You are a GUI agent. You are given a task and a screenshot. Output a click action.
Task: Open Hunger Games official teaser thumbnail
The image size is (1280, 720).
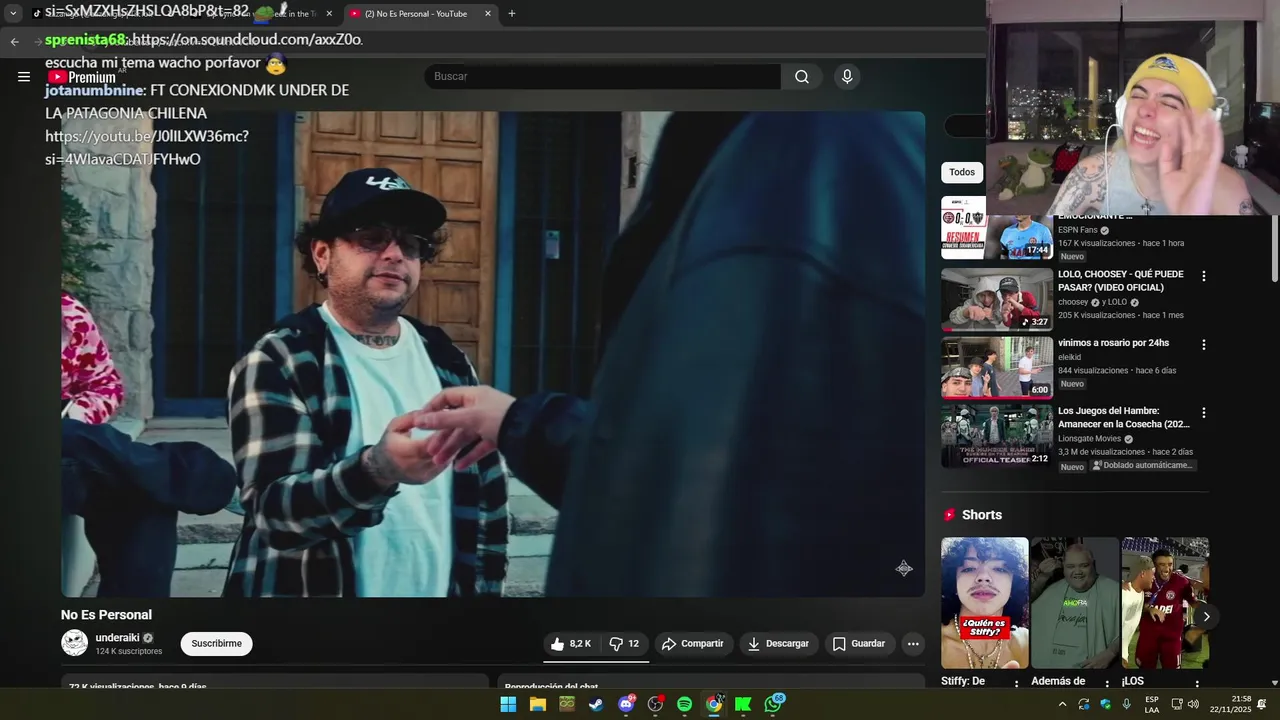[x=997, y=436]
